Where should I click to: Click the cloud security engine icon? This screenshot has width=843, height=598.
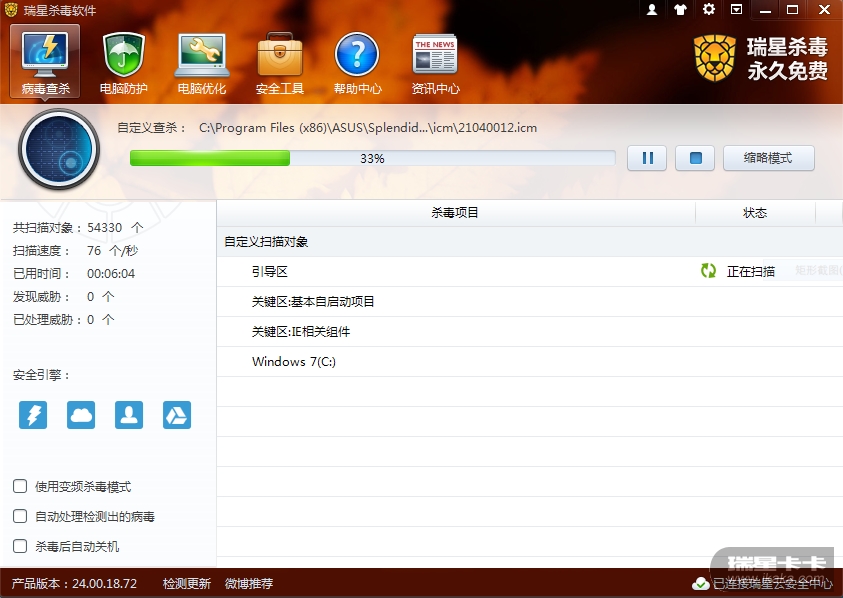81,415
